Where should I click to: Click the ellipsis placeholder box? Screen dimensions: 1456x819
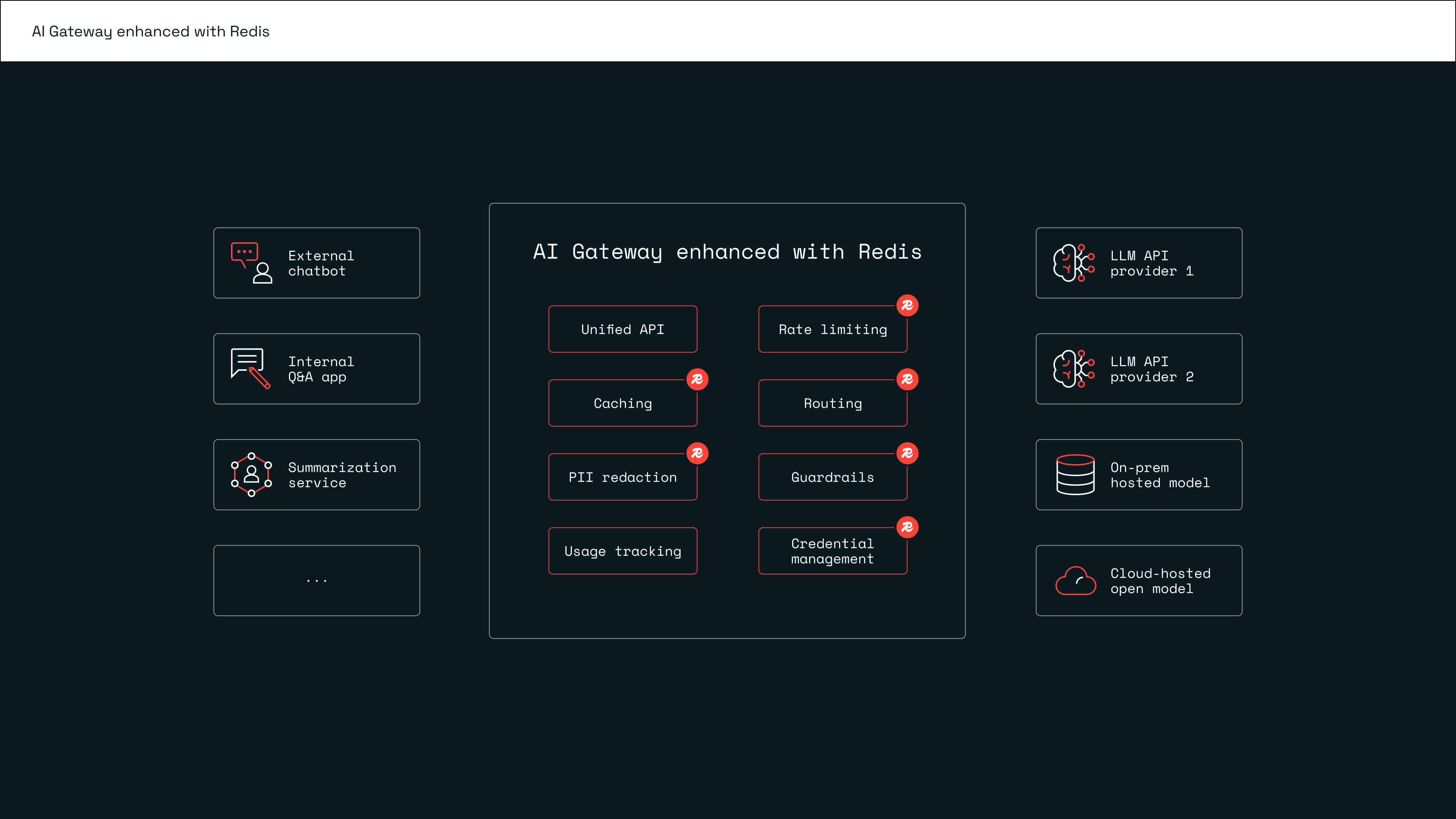[x=317, y=581]
